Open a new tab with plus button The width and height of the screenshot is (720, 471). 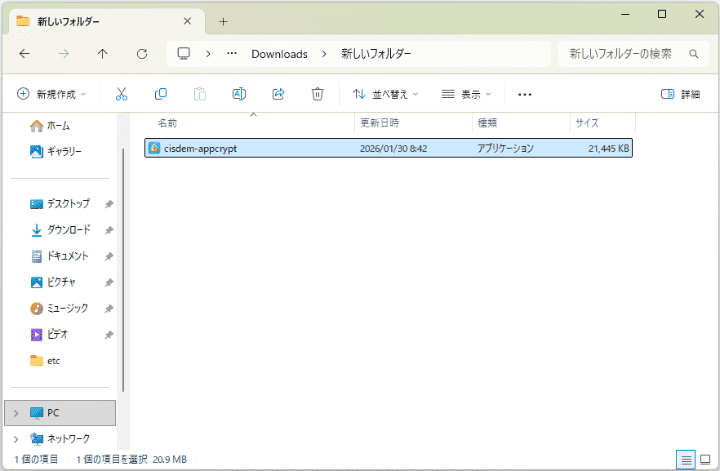point(223,21)
